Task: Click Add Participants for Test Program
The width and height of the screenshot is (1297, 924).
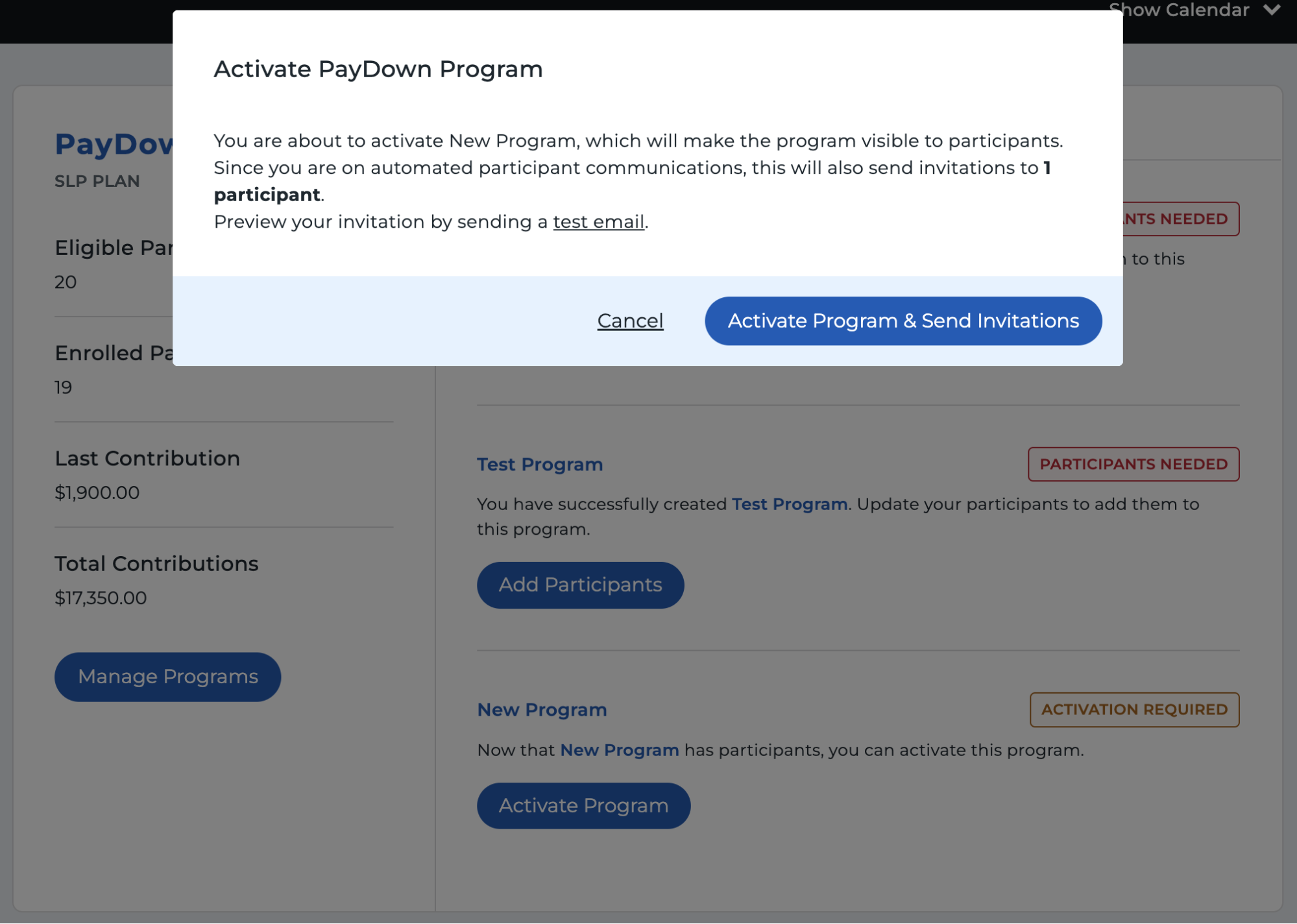Action: click(580, 585)
